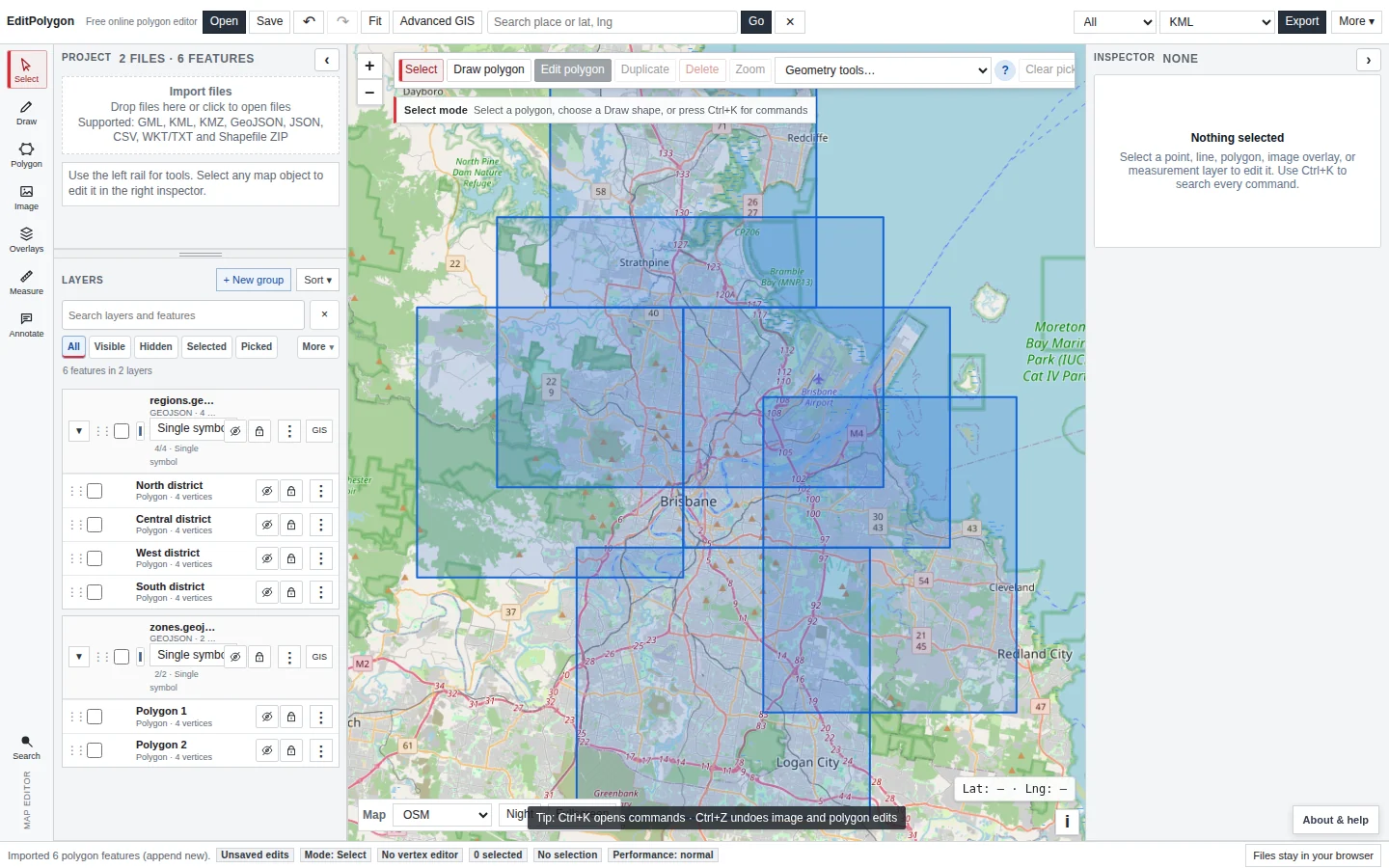The height and width of the screenshot is (868, 1389).
Task: Lock the regions.geojson layer
Action: pos(259,431)
